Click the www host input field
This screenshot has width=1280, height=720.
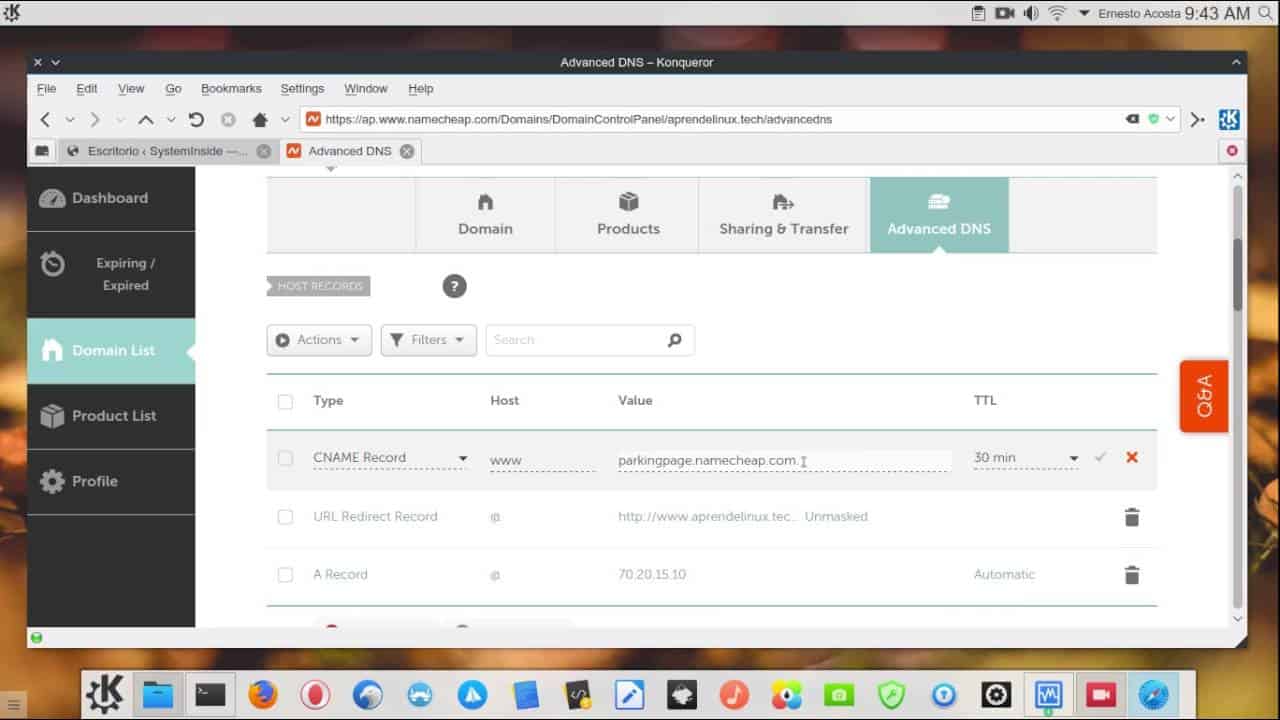(543, 460)
